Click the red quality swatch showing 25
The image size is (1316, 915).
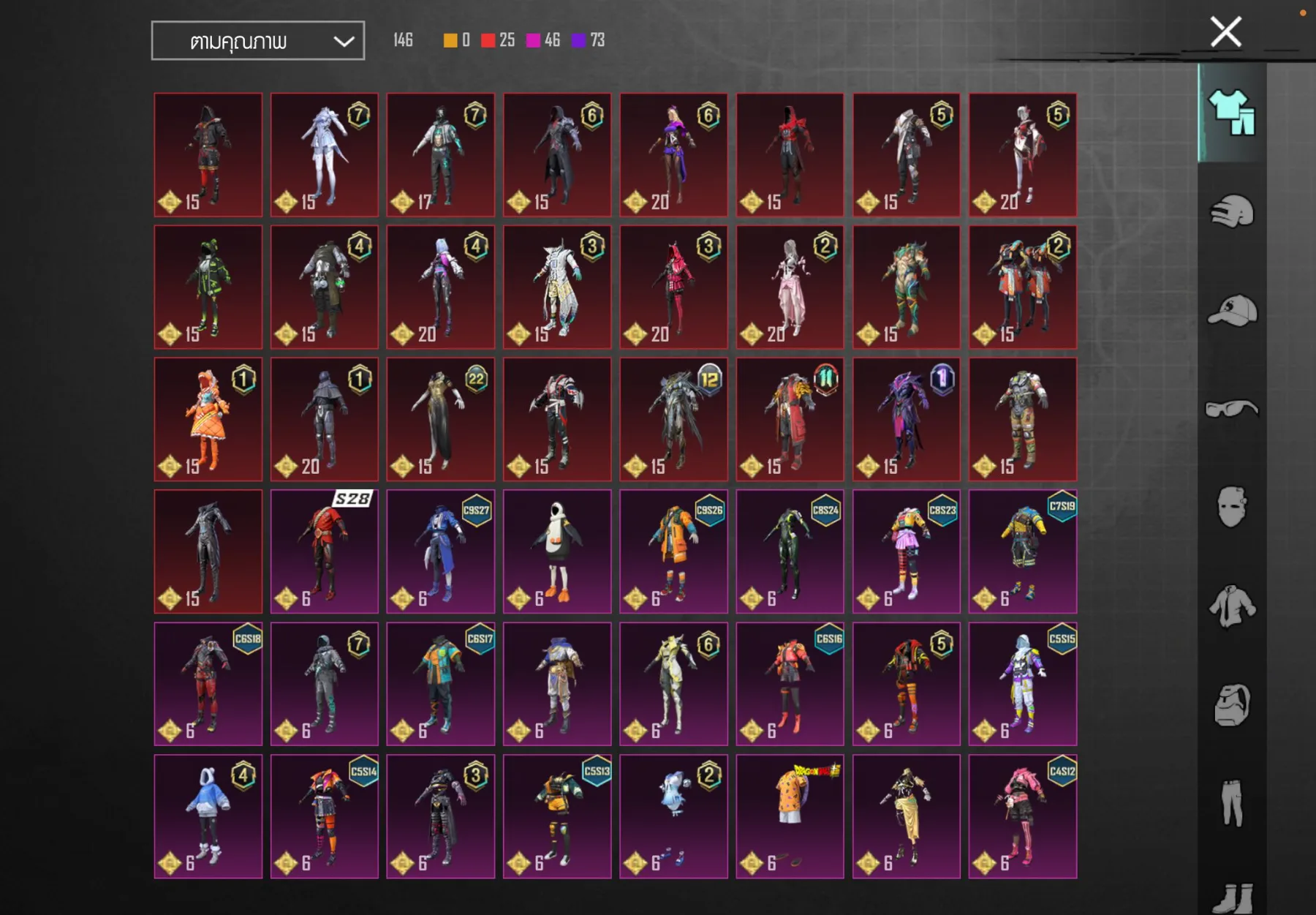coord(488,40)
